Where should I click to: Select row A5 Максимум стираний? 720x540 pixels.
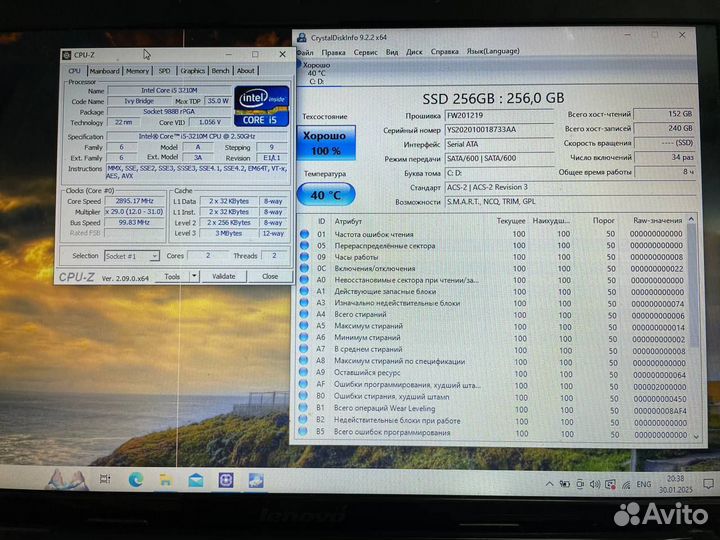494,326
